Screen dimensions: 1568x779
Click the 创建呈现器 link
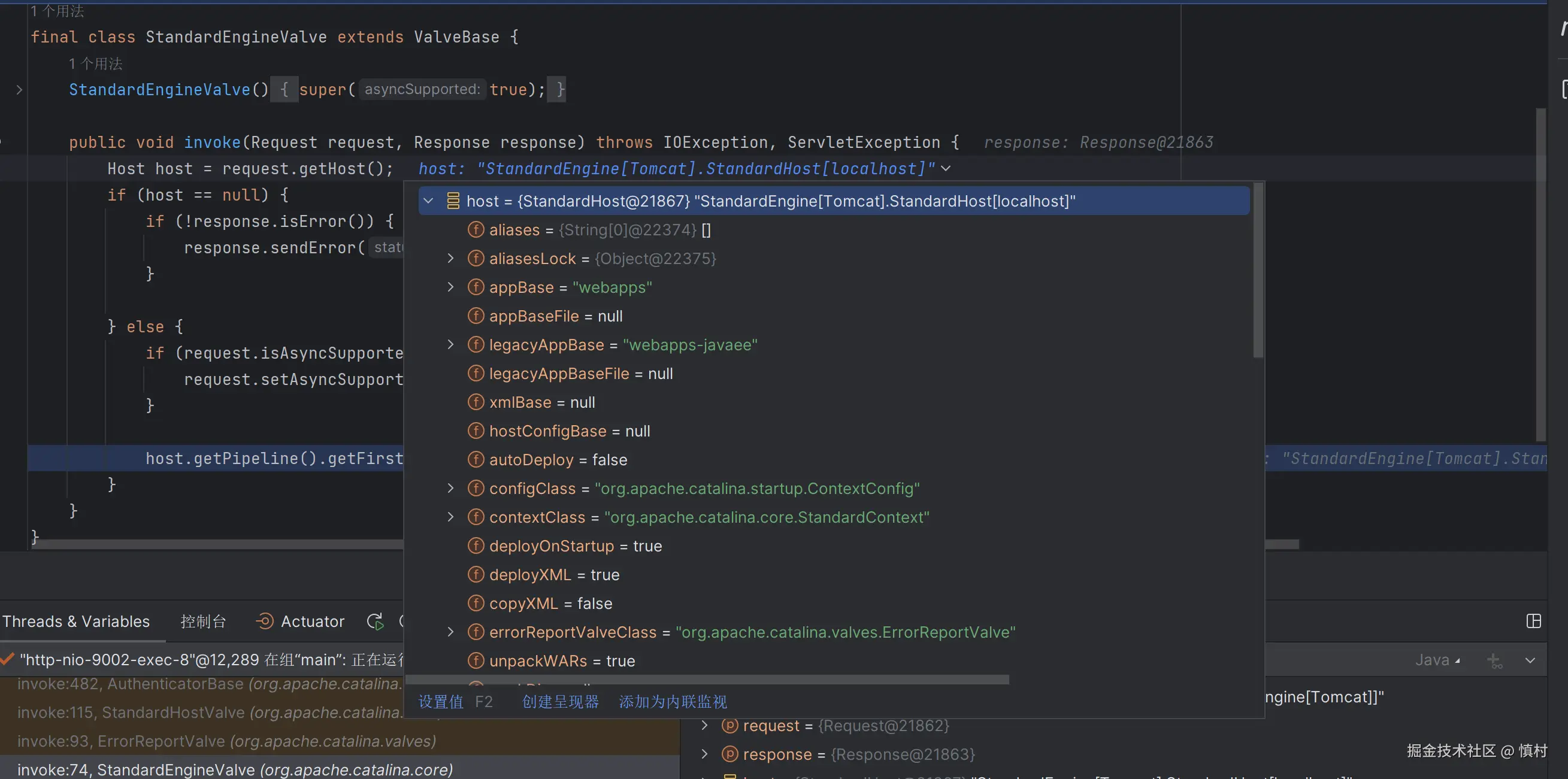[x=560, y=702]
